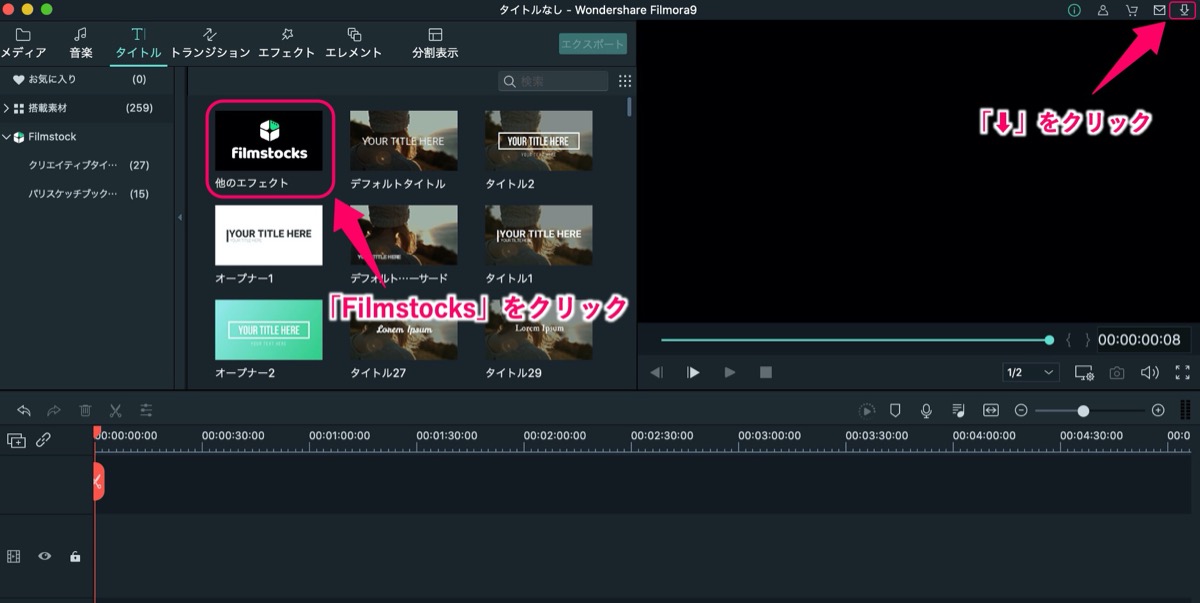Click zoom-to-fit timeline icon

tap(990, 410)
